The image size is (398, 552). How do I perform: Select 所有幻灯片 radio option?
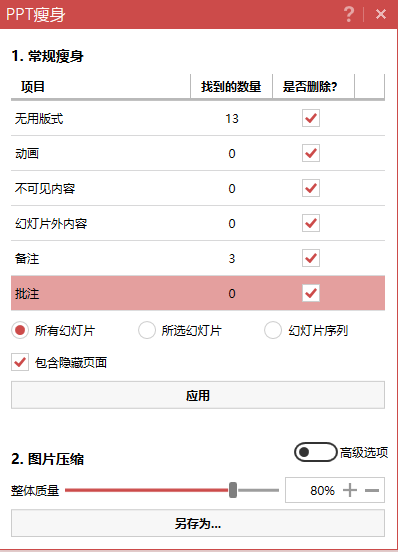(20, 330)
